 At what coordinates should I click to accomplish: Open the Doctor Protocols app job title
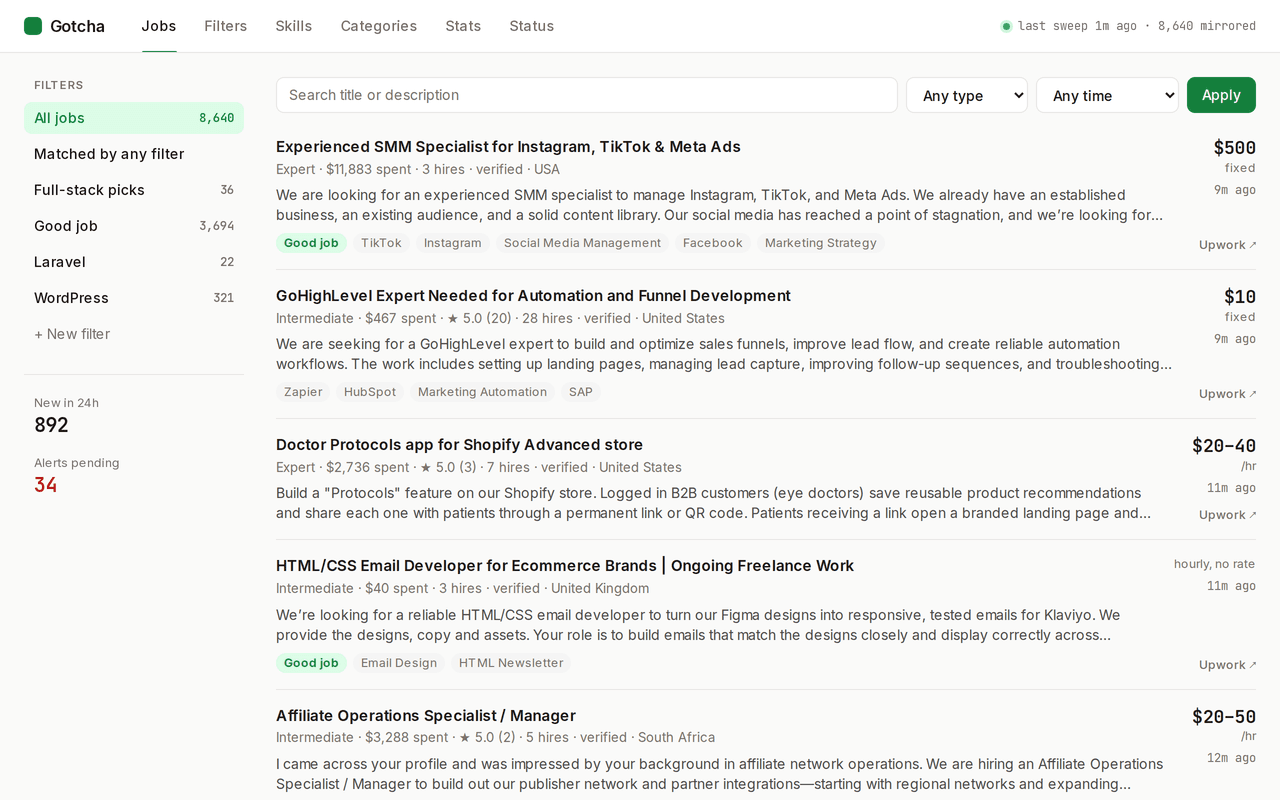pyautogui.click(x=459, y=445)
